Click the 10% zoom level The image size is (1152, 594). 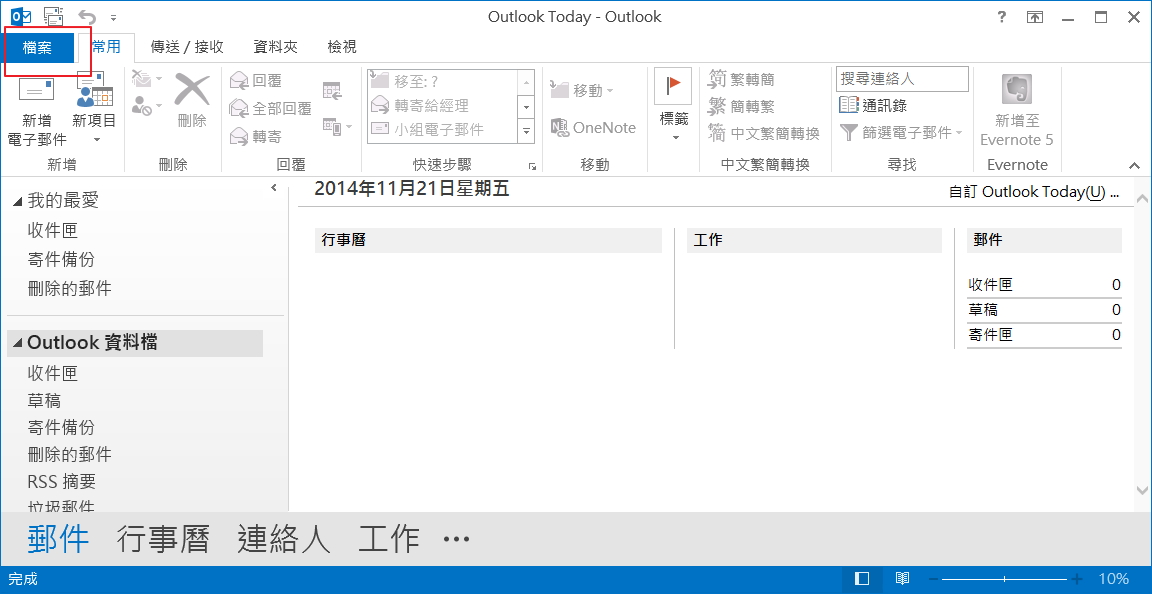pos(1114,579)
